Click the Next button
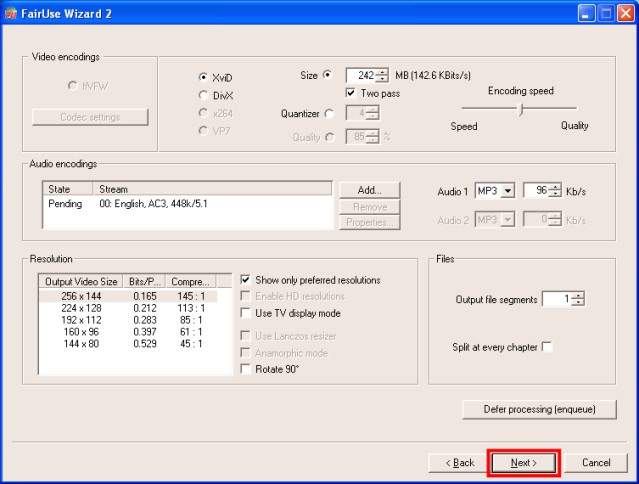 (x=523, y=463)
